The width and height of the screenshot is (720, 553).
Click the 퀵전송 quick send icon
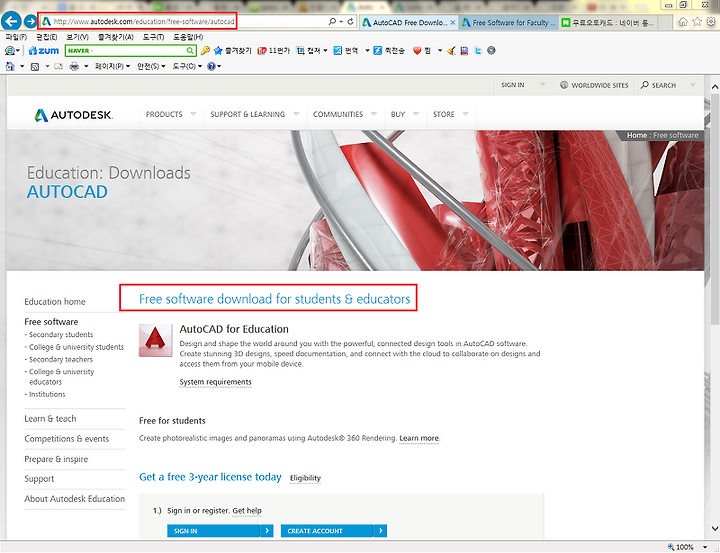point(377,51)
